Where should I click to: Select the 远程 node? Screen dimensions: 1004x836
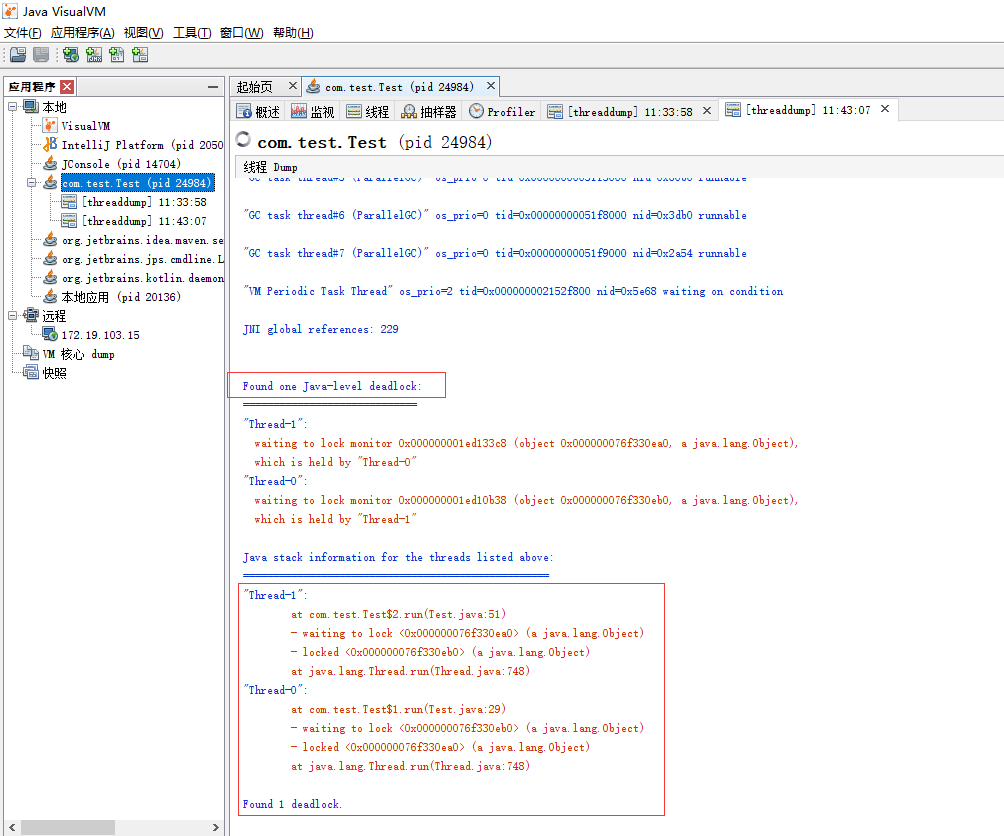(54, 316)
